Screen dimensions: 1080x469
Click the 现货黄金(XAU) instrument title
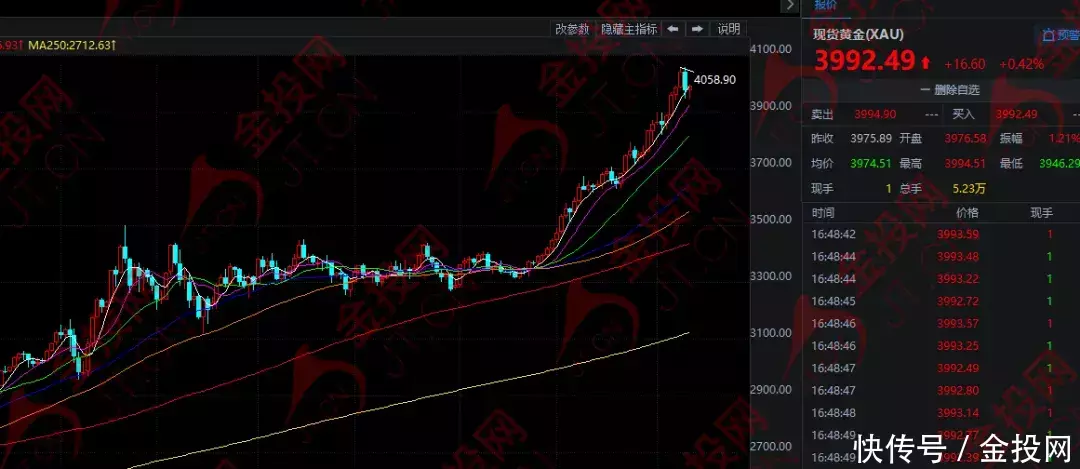(x=859, y=34)
